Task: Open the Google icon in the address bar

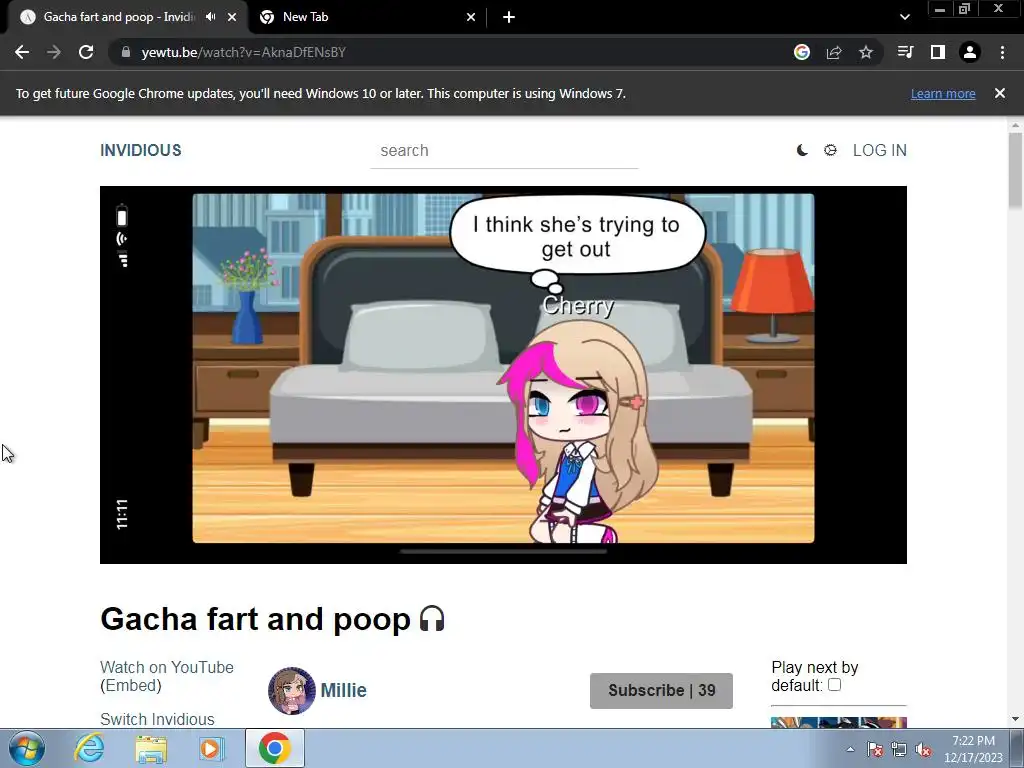Action: click(x=802, y=52)
